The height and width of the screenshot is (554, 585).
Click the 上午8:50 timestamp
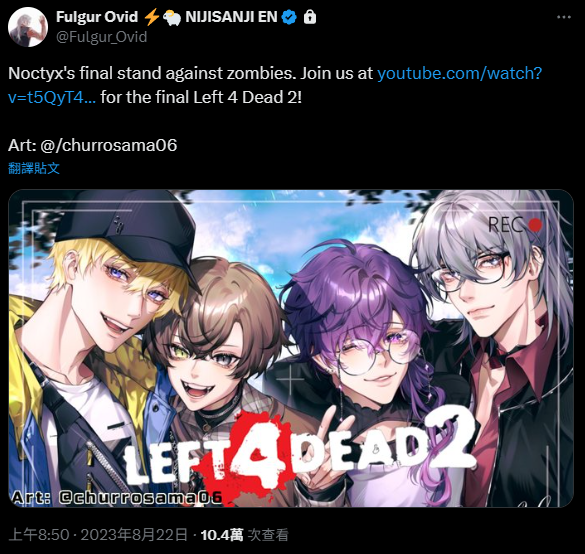(39, 535)
